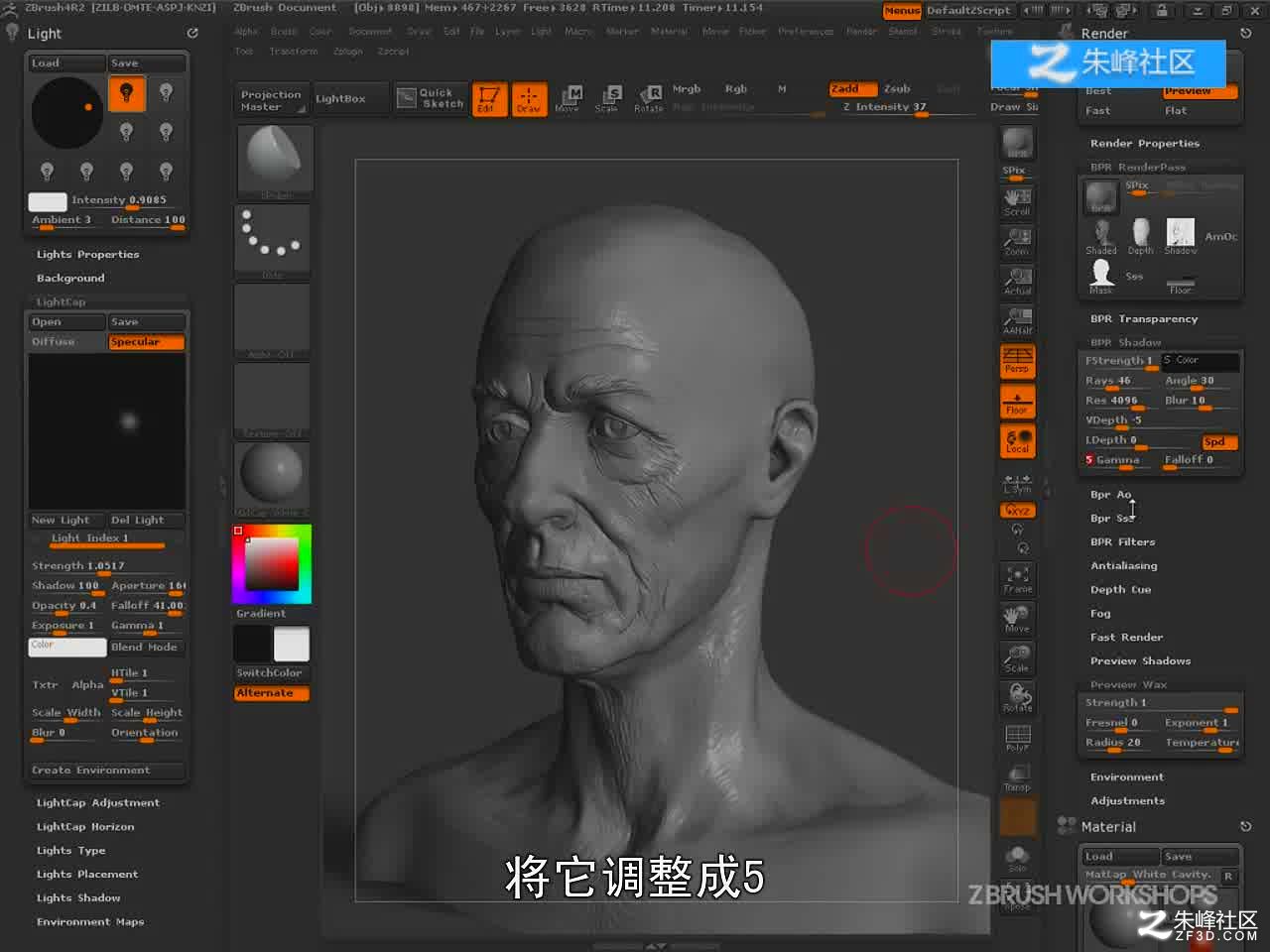The image size is (1270, 952).
Task: Open the Document menu
Action: [x=370, y=32]
